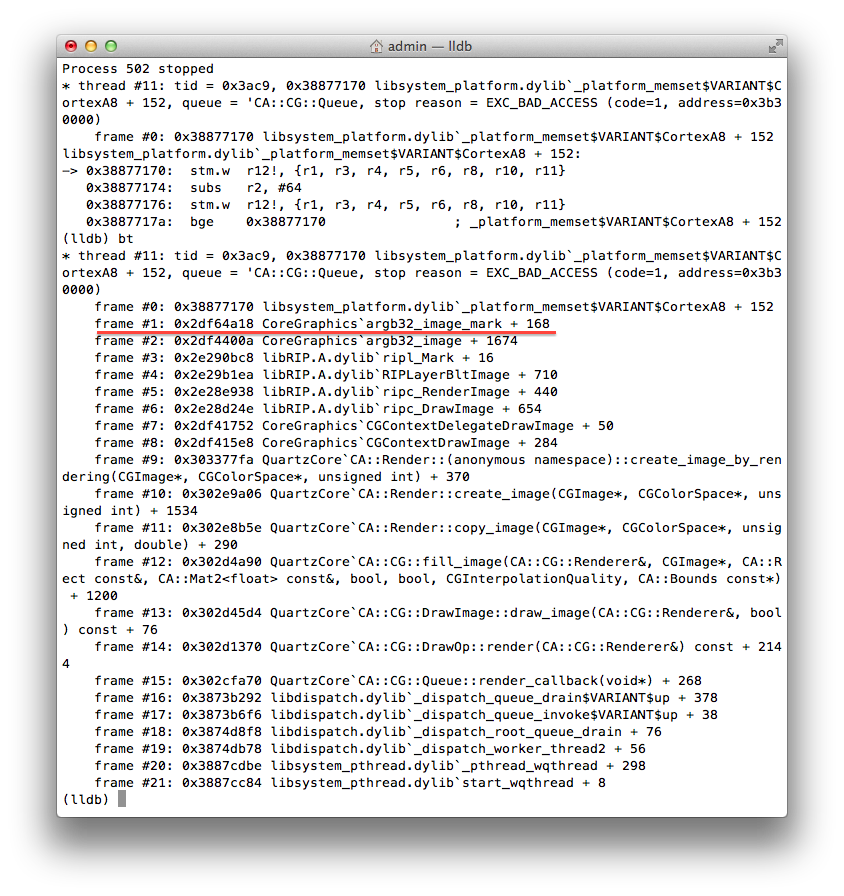Click the frame #3 ripl_Mark line

coord(294,358)
